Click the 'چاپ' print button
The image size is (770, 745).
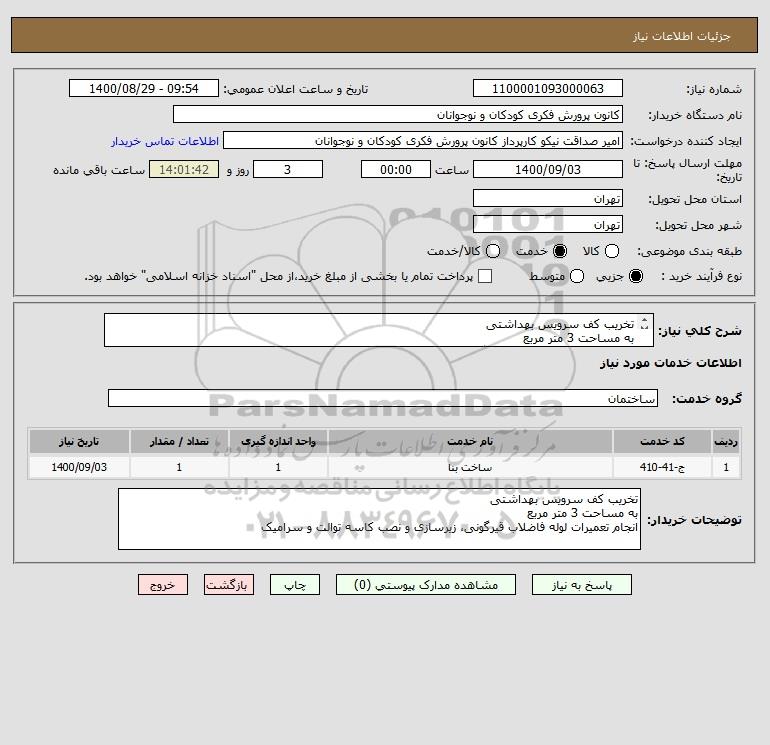click(295, 585)
